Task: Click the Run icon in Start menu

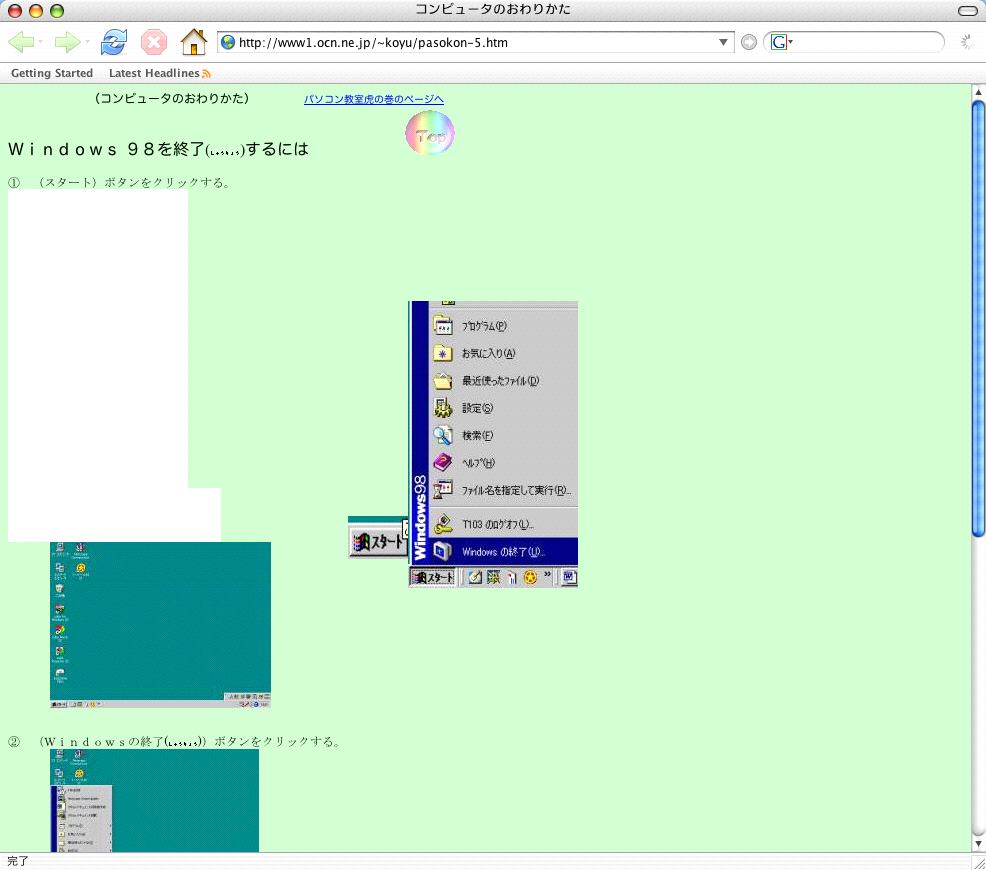Action: 443,490
